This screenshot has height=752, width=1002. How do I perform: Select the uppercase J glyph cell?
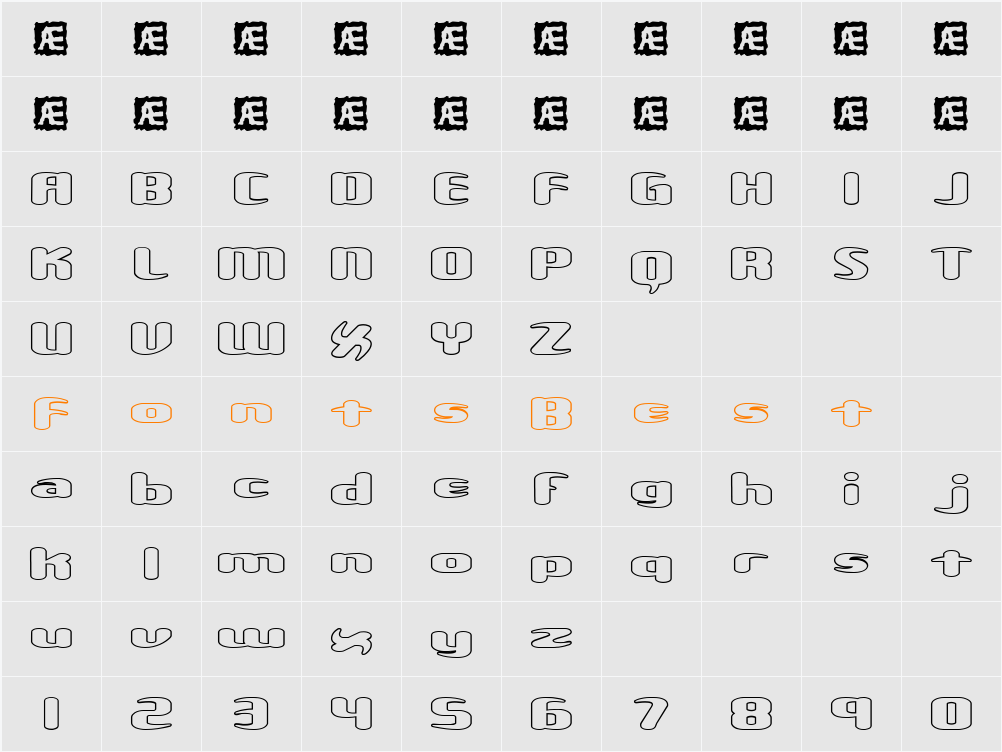952,189
